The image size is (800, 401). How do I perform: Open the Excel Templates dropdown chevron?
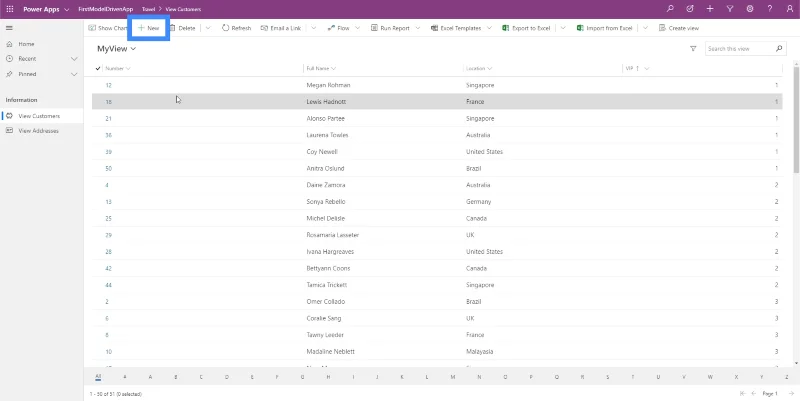[x=489, y=28]
